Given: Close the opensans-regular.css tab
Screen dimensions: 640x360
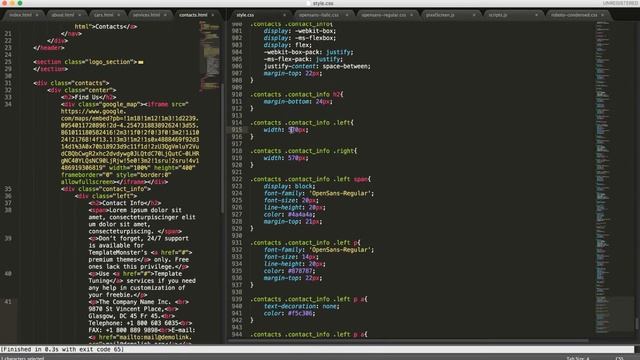Looking at the screenshot, I should (411, 15).
